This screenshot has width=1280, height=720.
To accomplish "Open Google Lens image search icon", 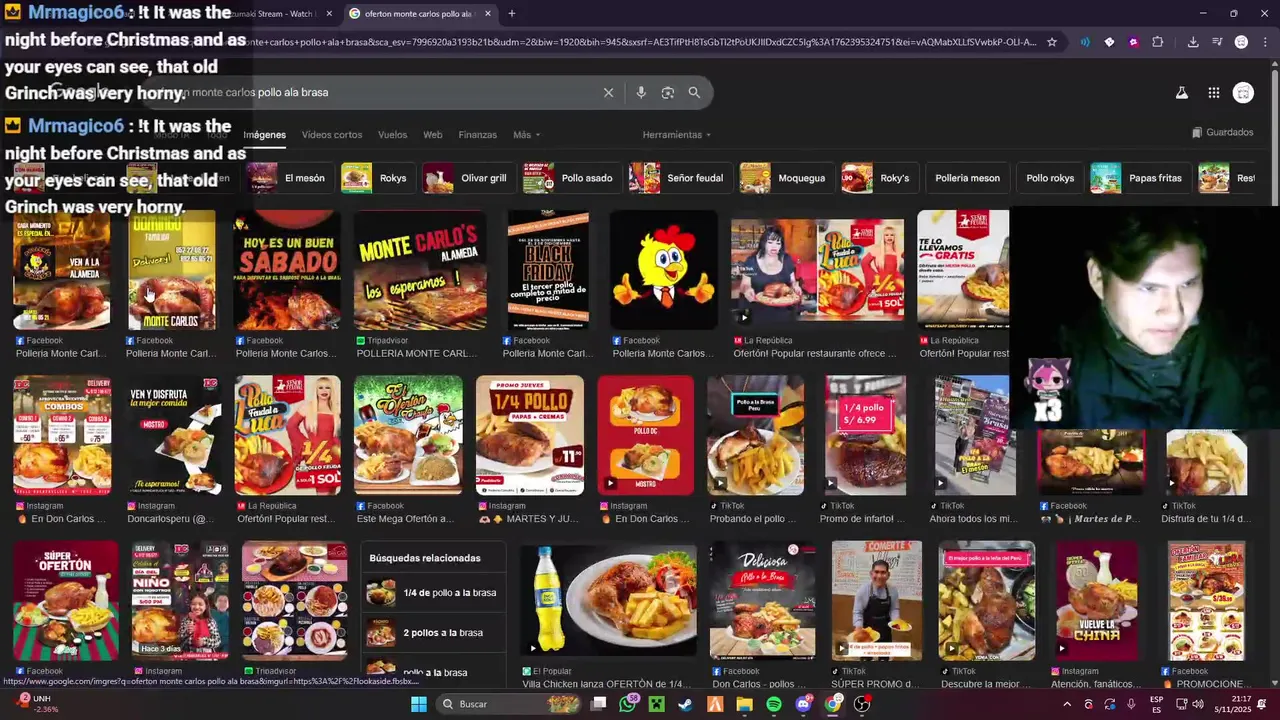I will coord(668,92).
